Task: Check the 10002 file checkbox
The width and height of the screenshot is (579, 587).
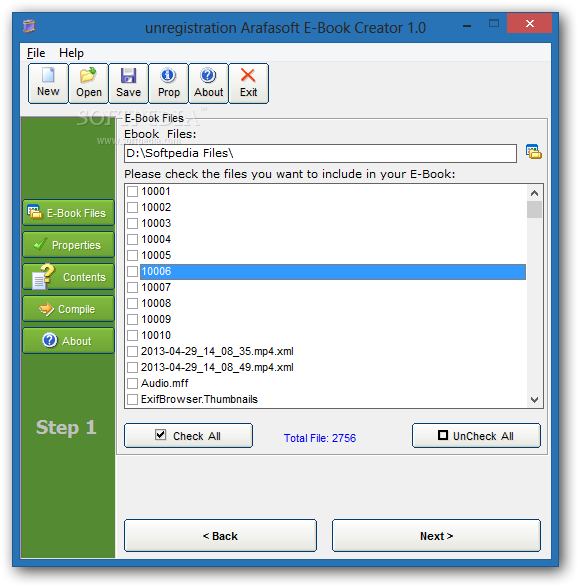Action: pyautogui.click(x=132, y=207)
